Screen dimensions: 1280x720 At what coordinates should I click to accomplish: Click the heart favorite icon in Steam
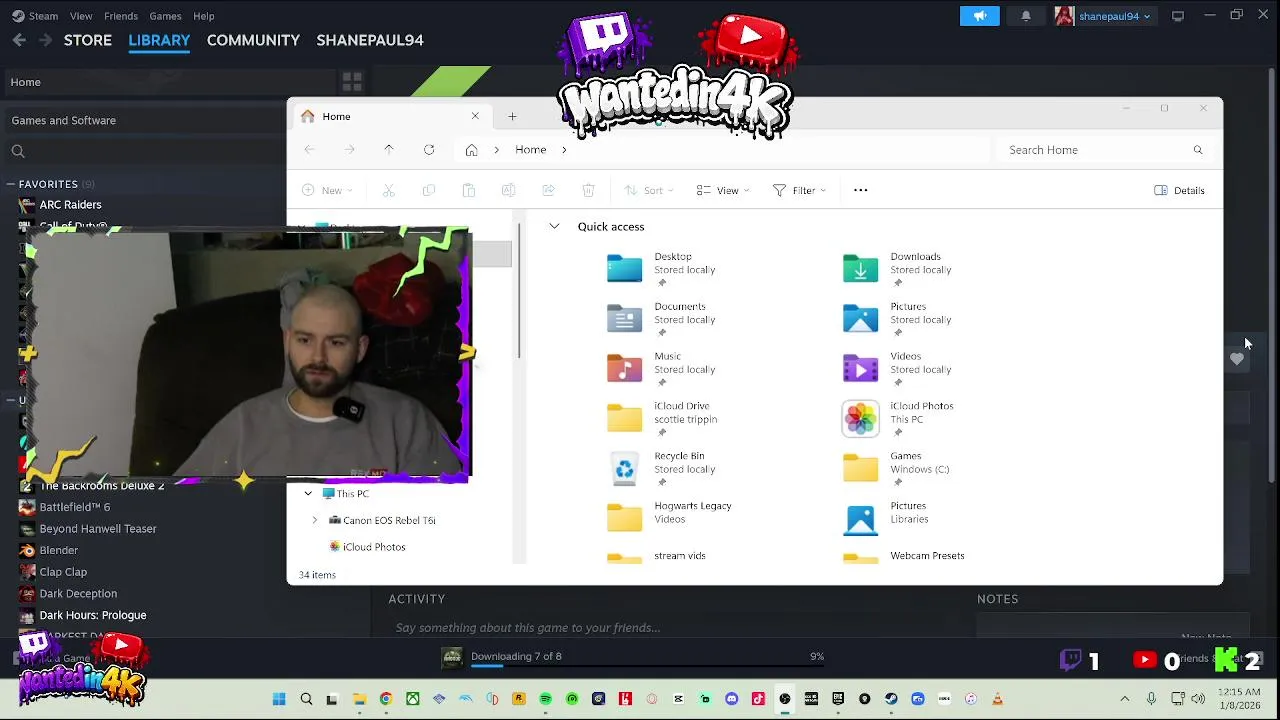pyautogui.click(x=1237, y=360)
